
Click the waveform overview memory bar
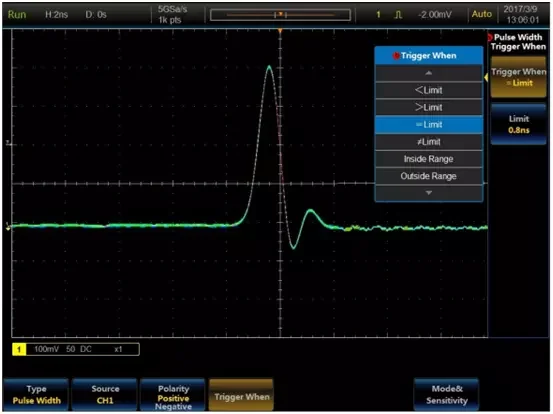click(x=280, y=15)
